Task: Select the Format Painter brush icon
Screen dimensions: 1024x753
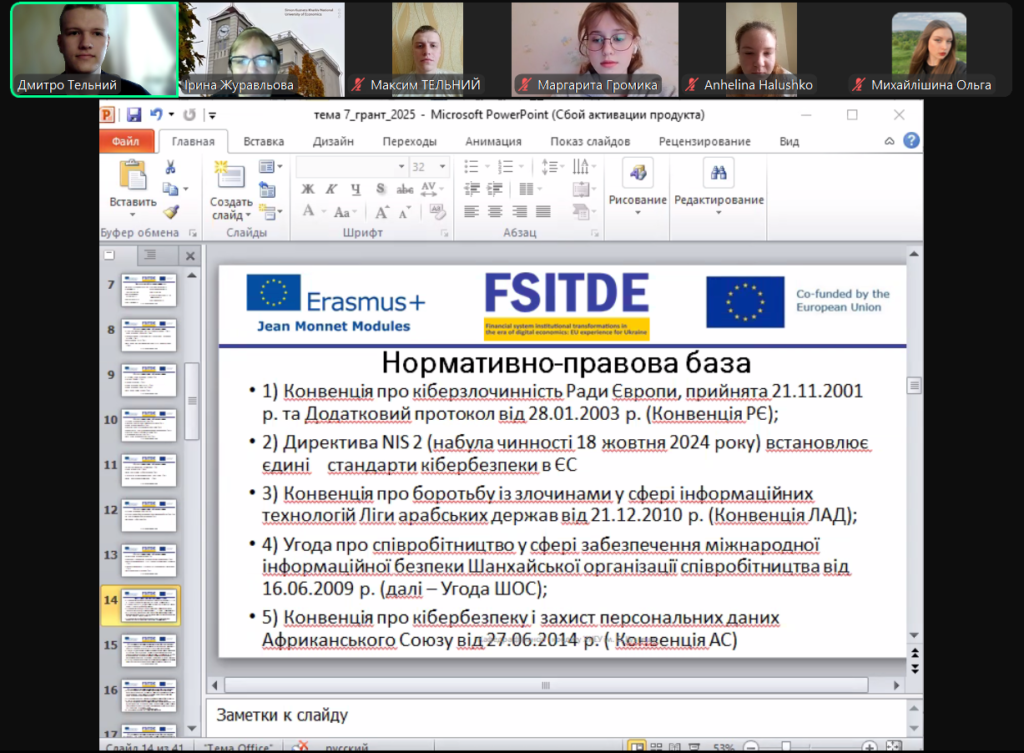Action: [171, 212]
